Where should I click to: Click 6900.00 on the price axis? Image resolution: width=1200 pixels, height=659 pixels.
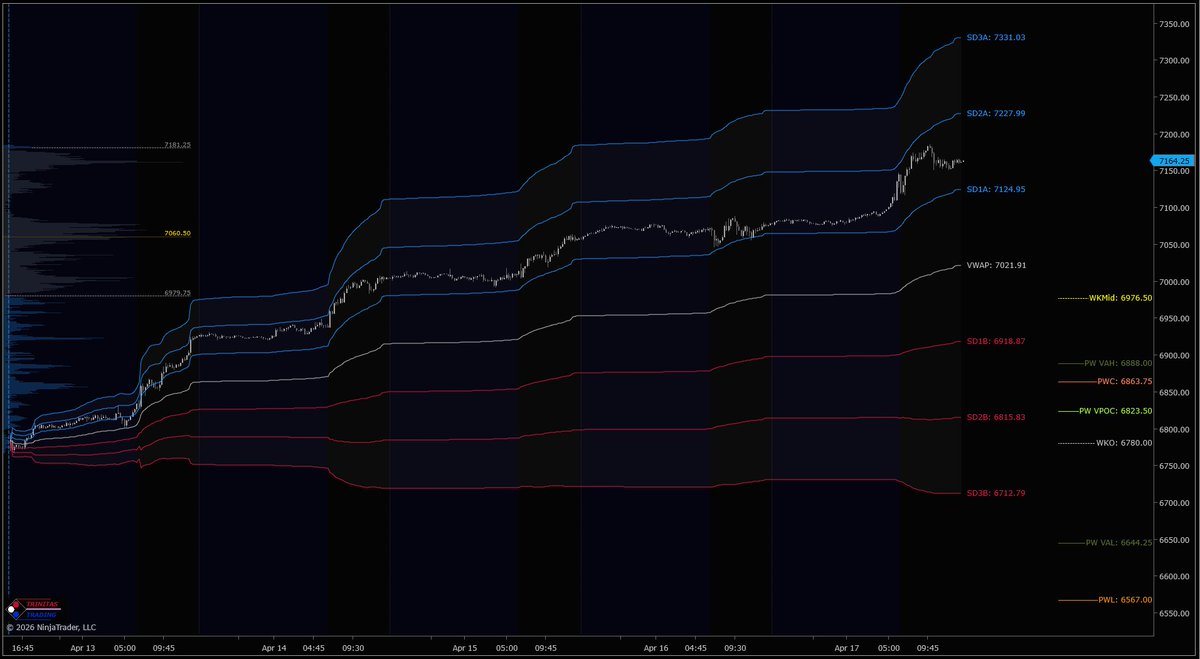point(1174,356)
